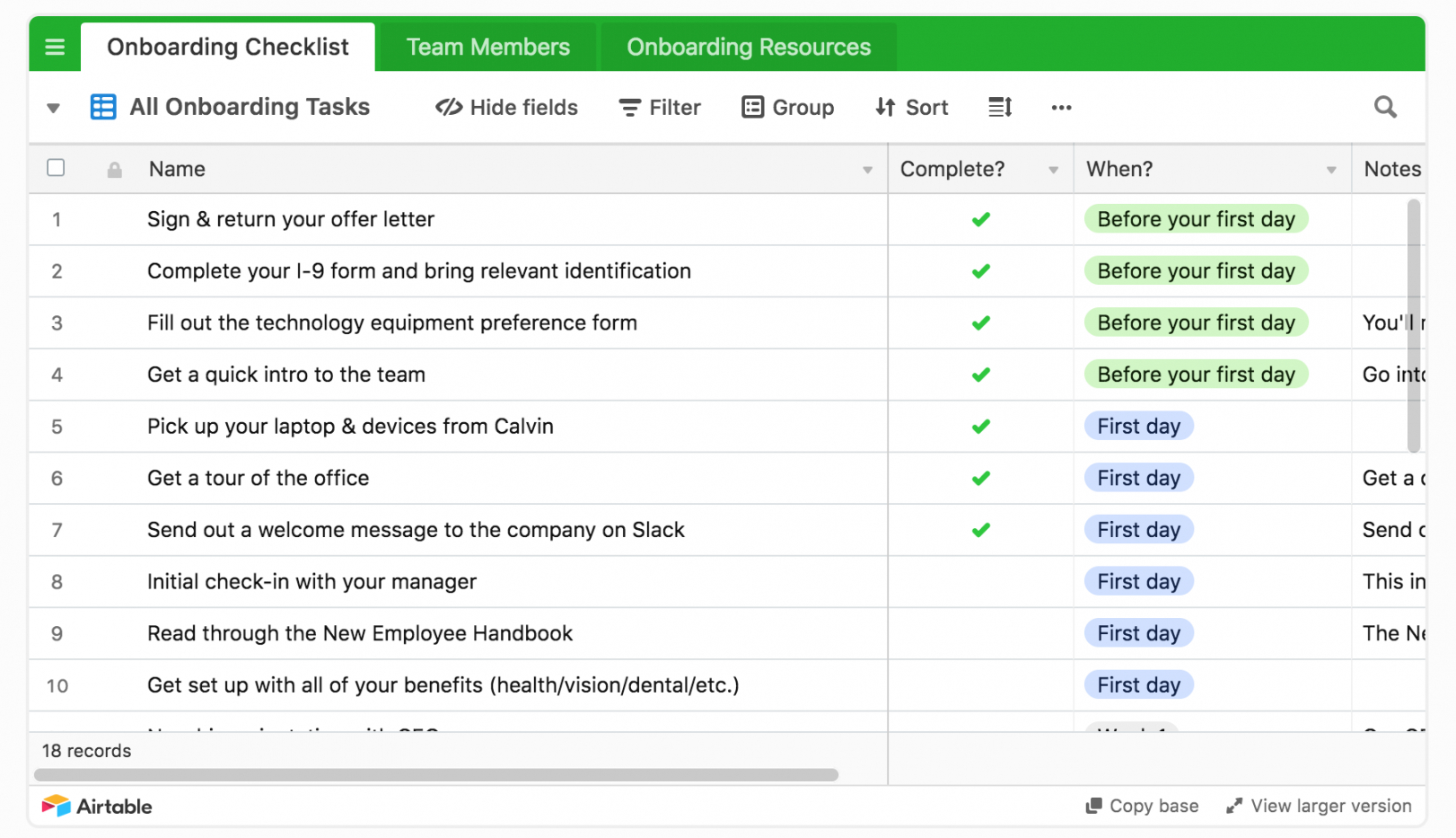The image size is (1456, 838).
Task: Tick the select-all rows checkbox
Action: point(56,168)
